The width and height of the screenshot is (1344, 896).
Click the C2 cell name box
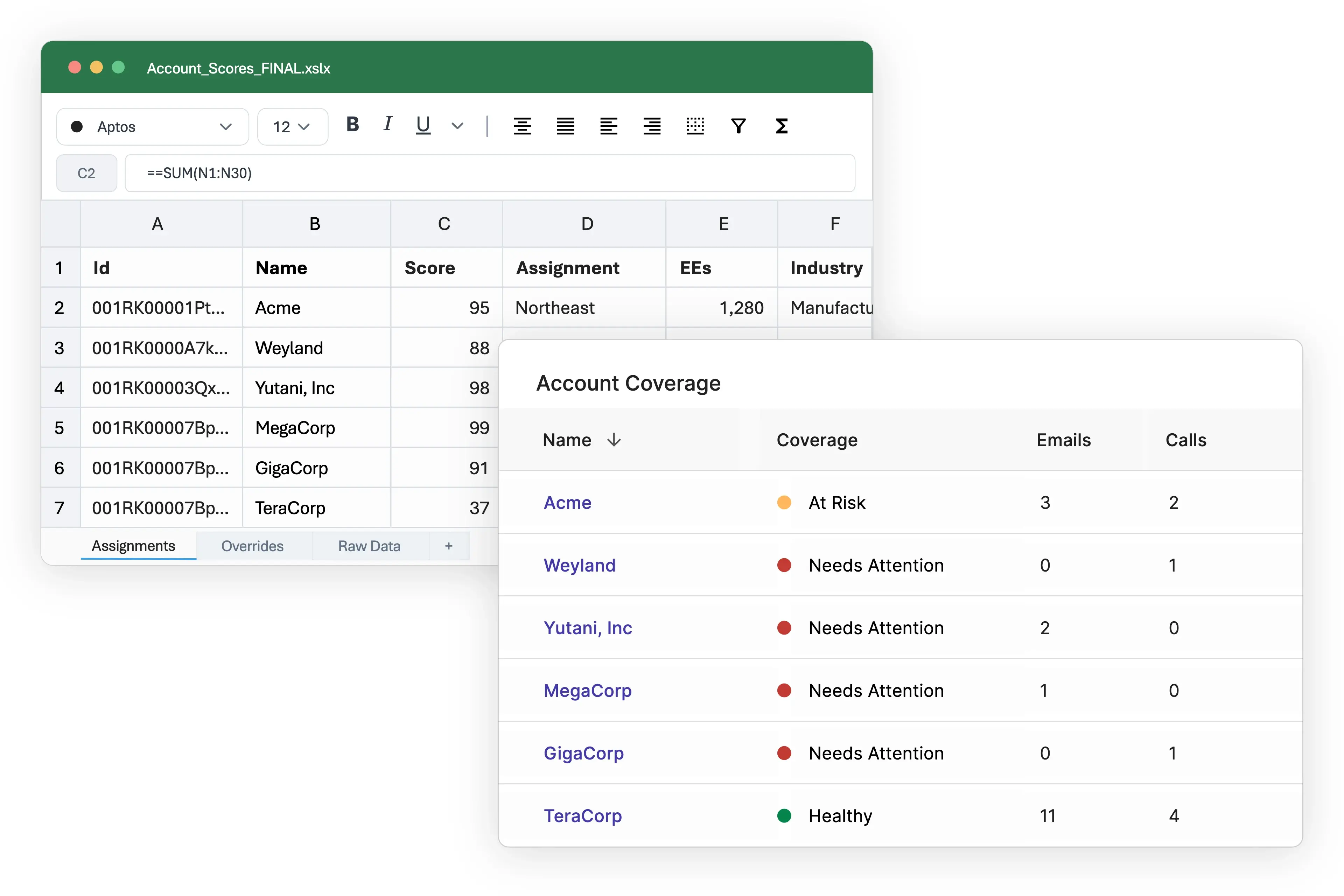(x=87, y=173)
